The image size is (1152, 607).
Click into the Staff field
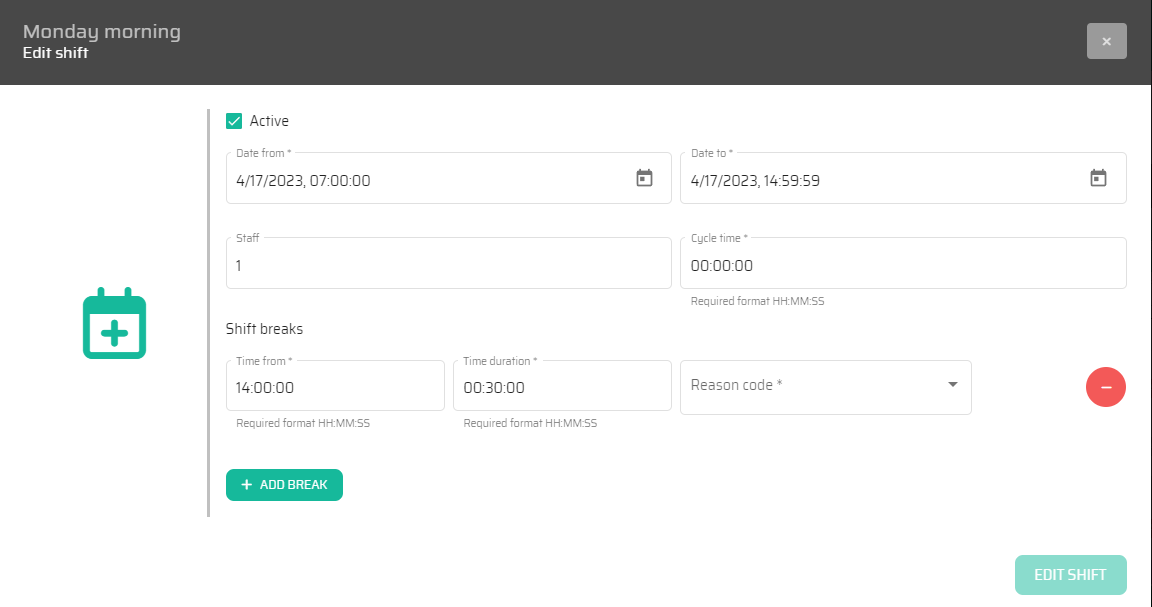pos(448,266)
